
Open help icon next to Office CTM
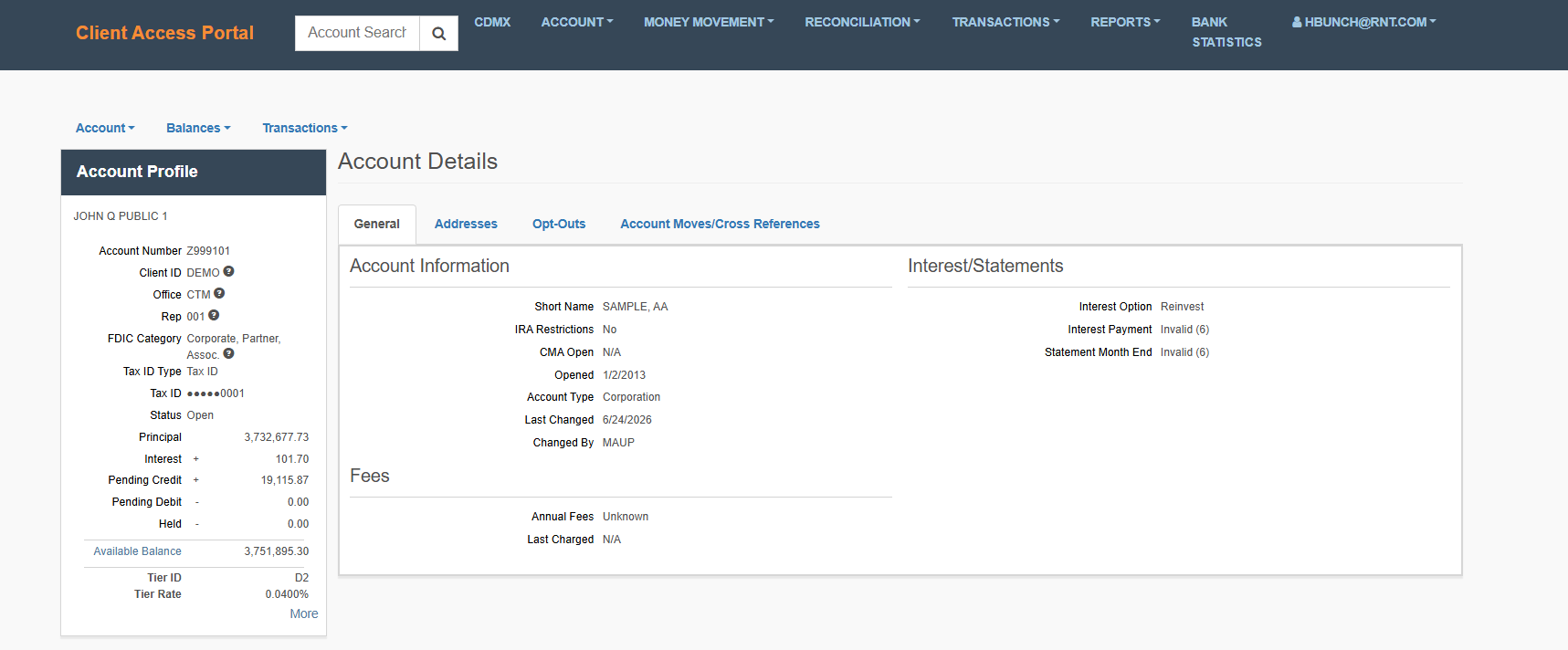coord(219,293)
